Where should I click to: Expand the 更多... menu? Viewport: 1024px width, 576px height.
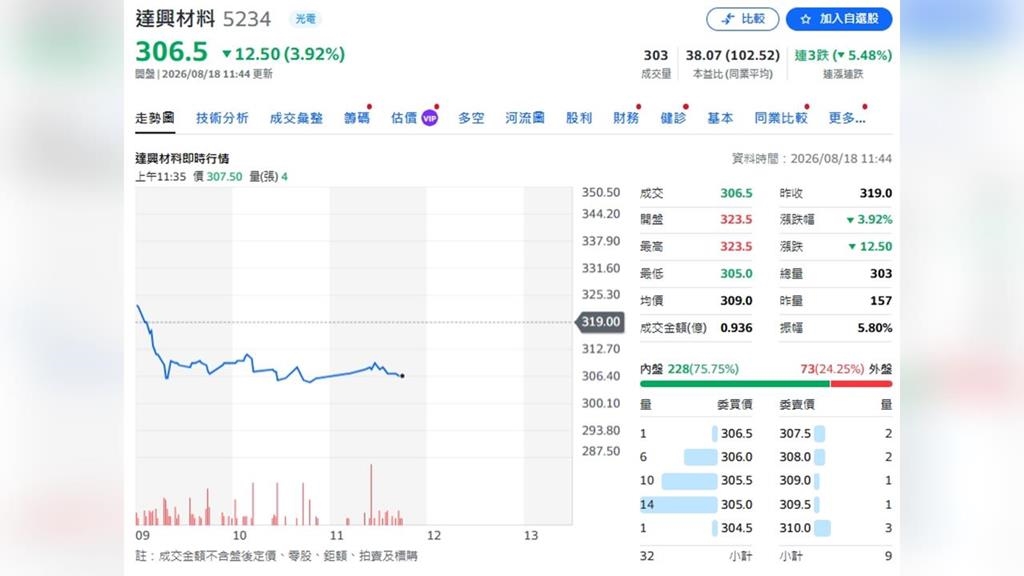846,118
